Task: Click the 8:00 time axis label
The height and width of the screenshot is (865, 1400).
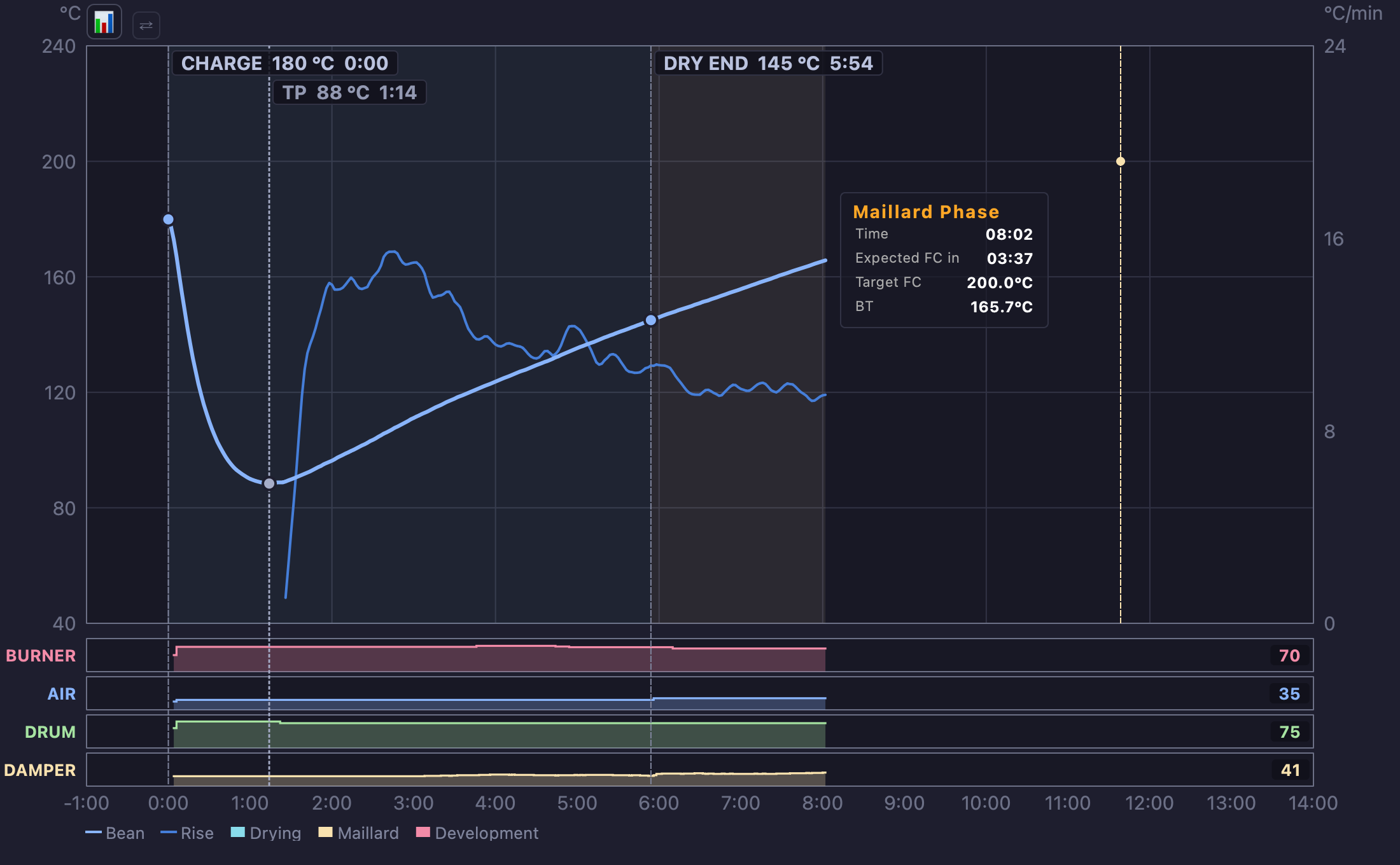Action: click(x=822, y=803)
